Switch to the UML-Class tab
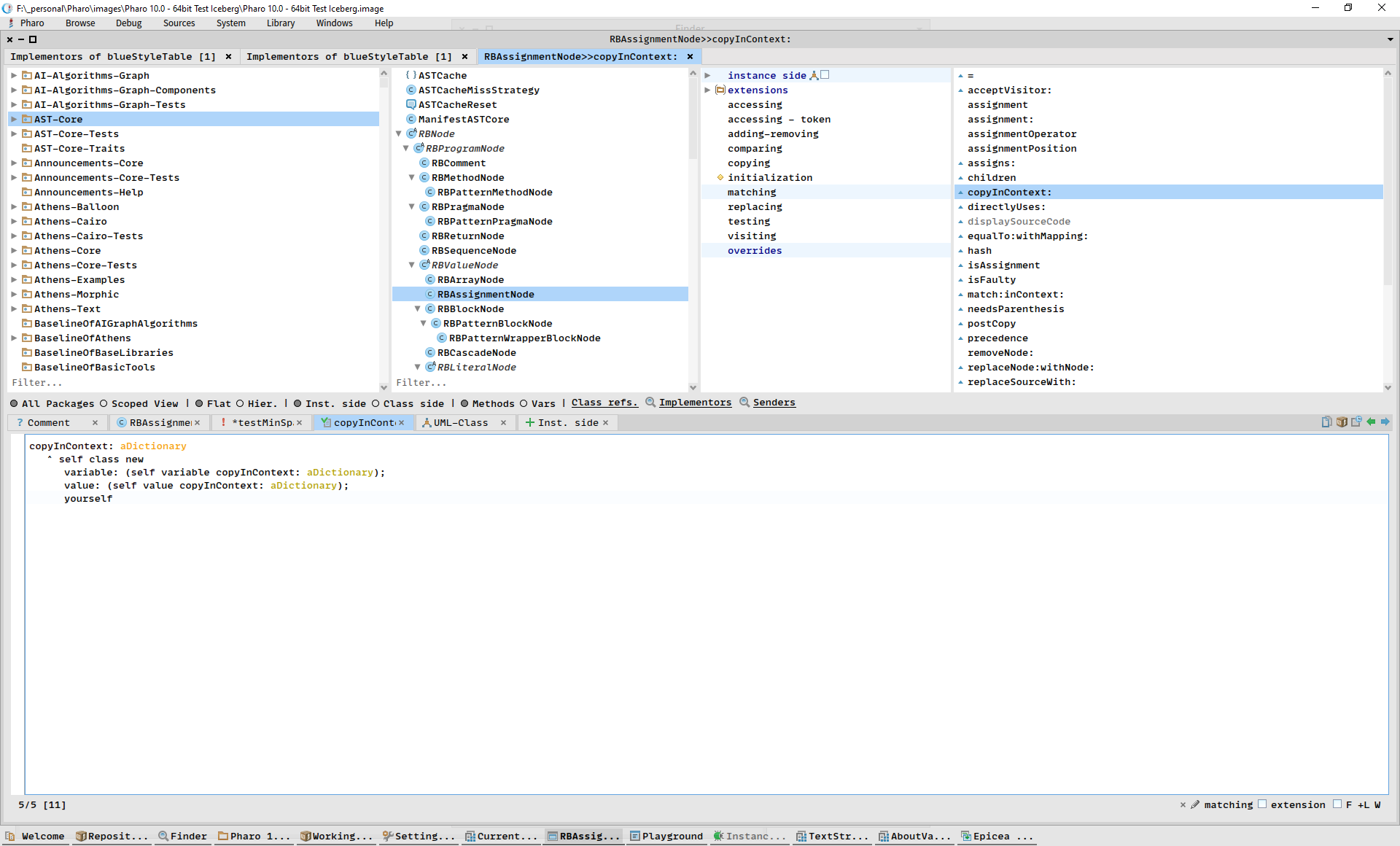1400x846 pixels. point(459,422)
